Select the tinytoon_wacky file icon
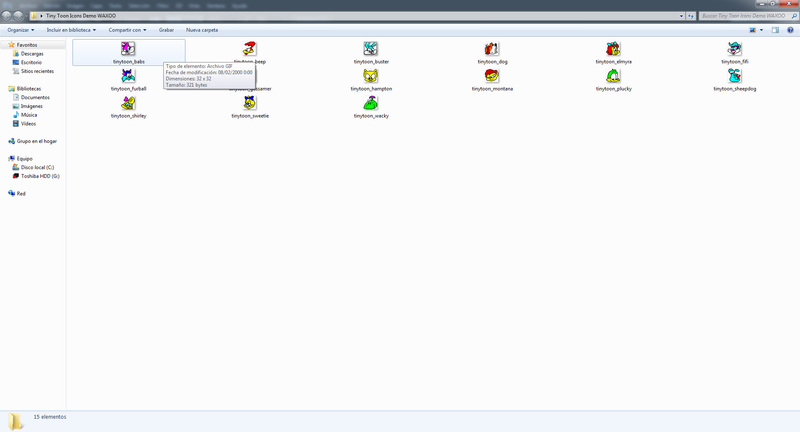Screen dimensions: 800x432 371,103
